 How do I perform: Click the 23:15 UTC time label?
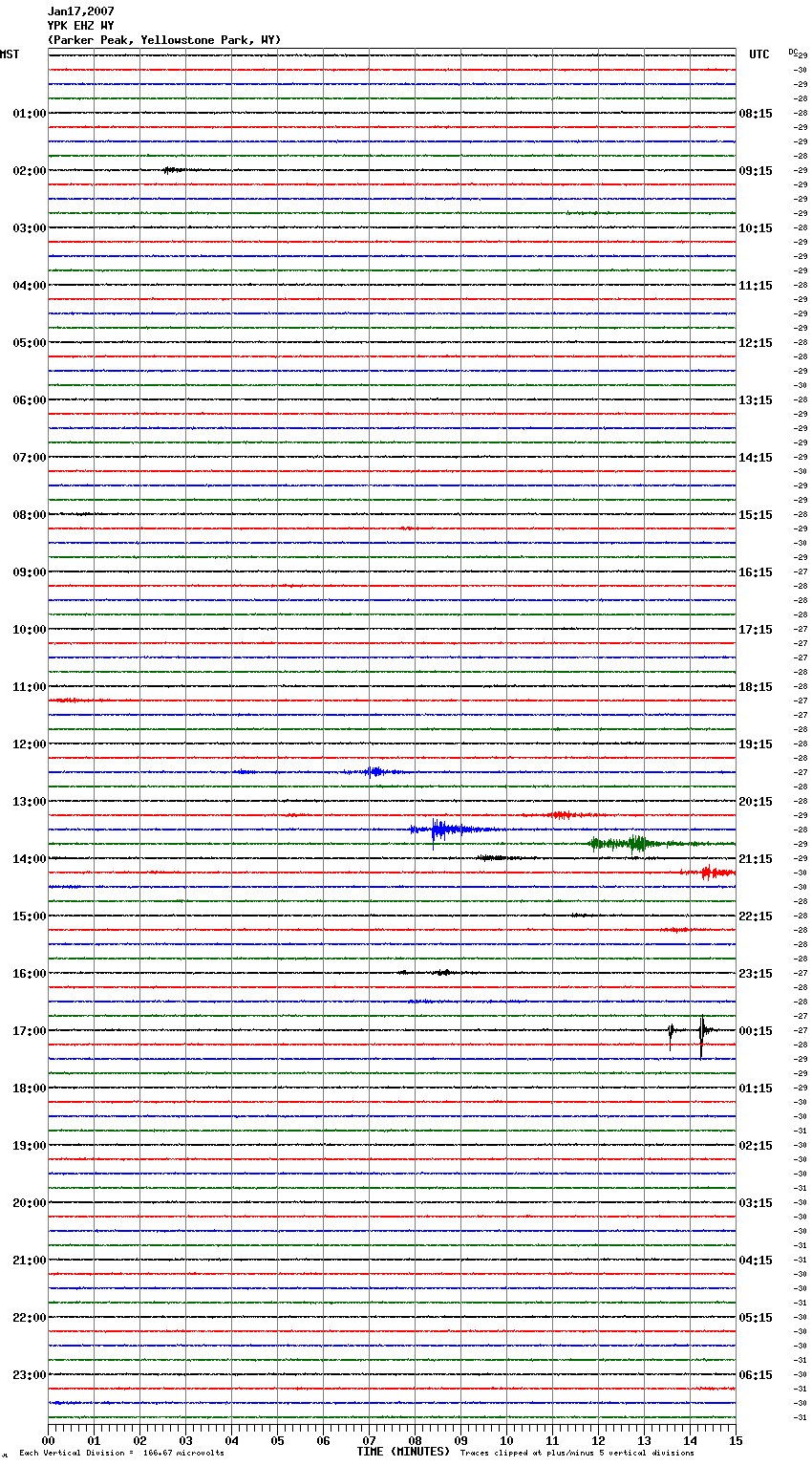(x=756, y=974)
